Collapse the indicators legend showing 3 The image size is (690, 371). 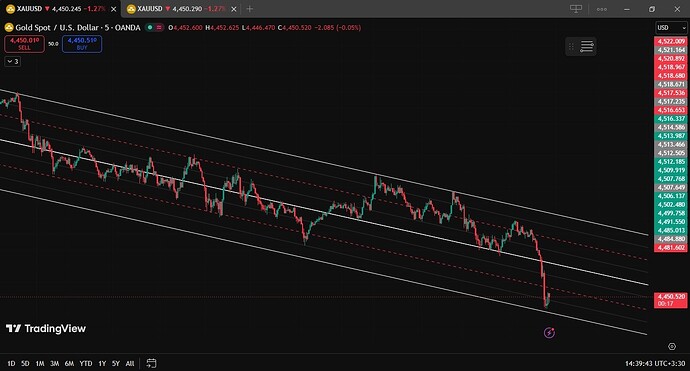[13, 61]
